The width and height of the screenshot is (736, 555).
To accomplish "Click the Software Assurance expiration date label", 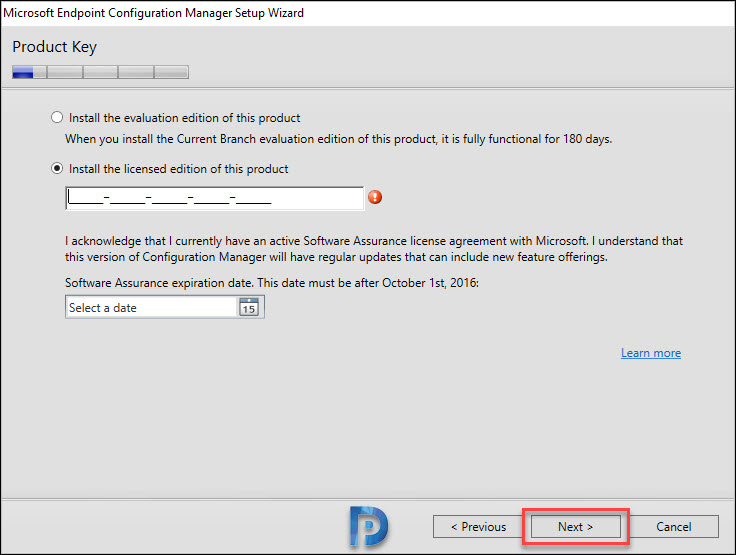I will click(x=272, y=283).
